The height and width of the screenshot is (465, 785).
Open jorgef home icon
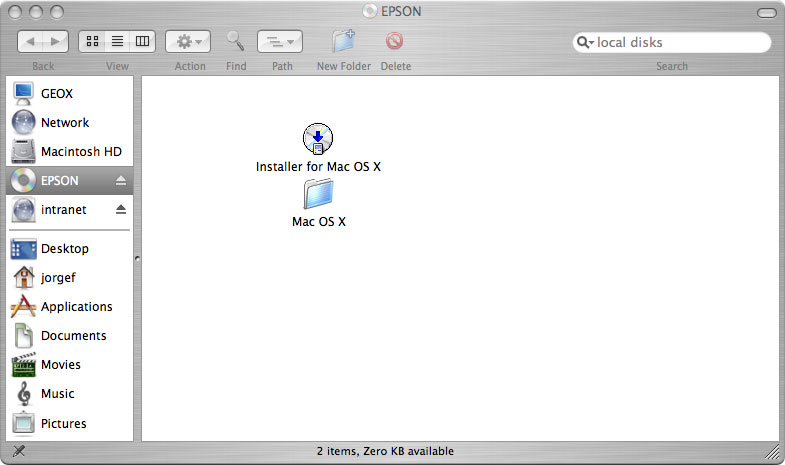click(x=24, y=278)
